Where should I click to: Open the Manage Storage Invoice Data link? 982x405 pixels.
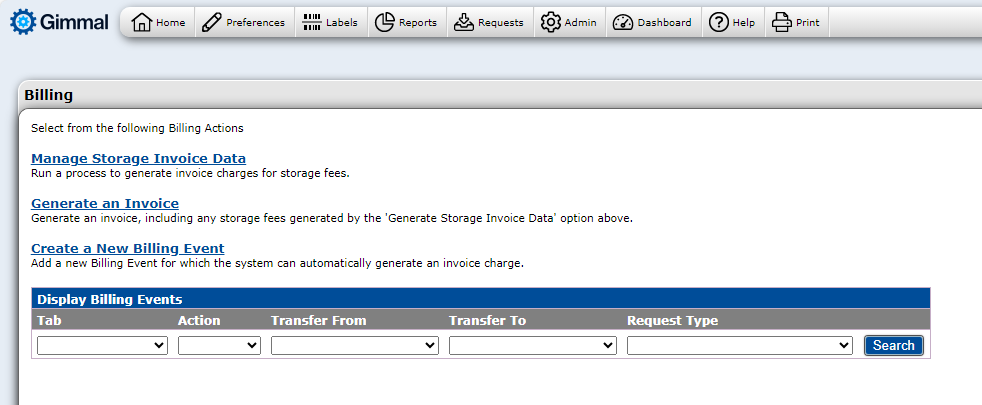tap(138, 158)
